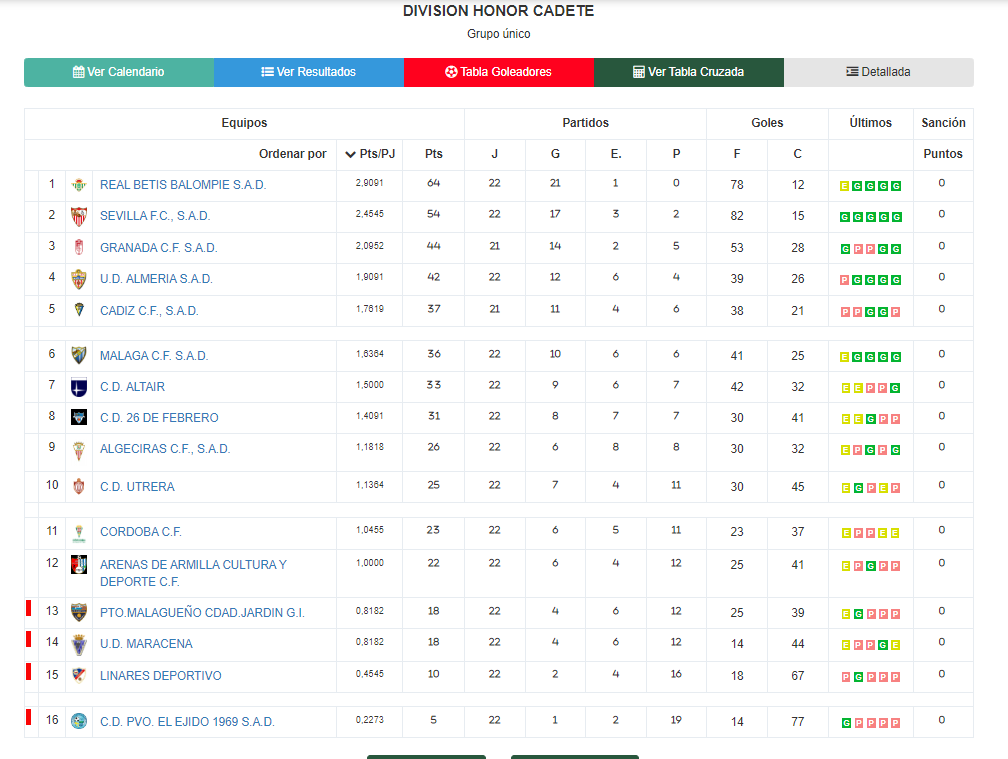Open the Ver Calendario tab
This screenshot has width=1008, height=759.
tap(119, 72)
